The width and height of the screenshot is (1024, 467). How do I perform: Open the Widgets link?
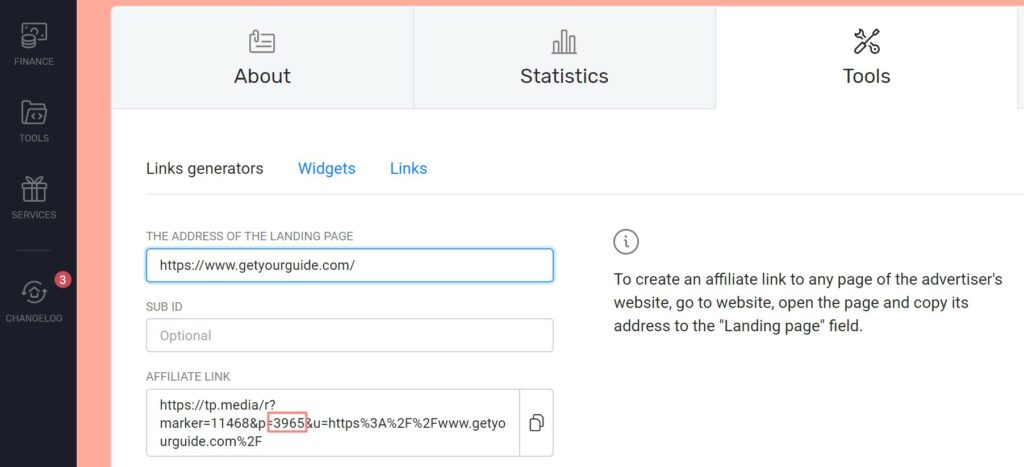click(327, 169)
